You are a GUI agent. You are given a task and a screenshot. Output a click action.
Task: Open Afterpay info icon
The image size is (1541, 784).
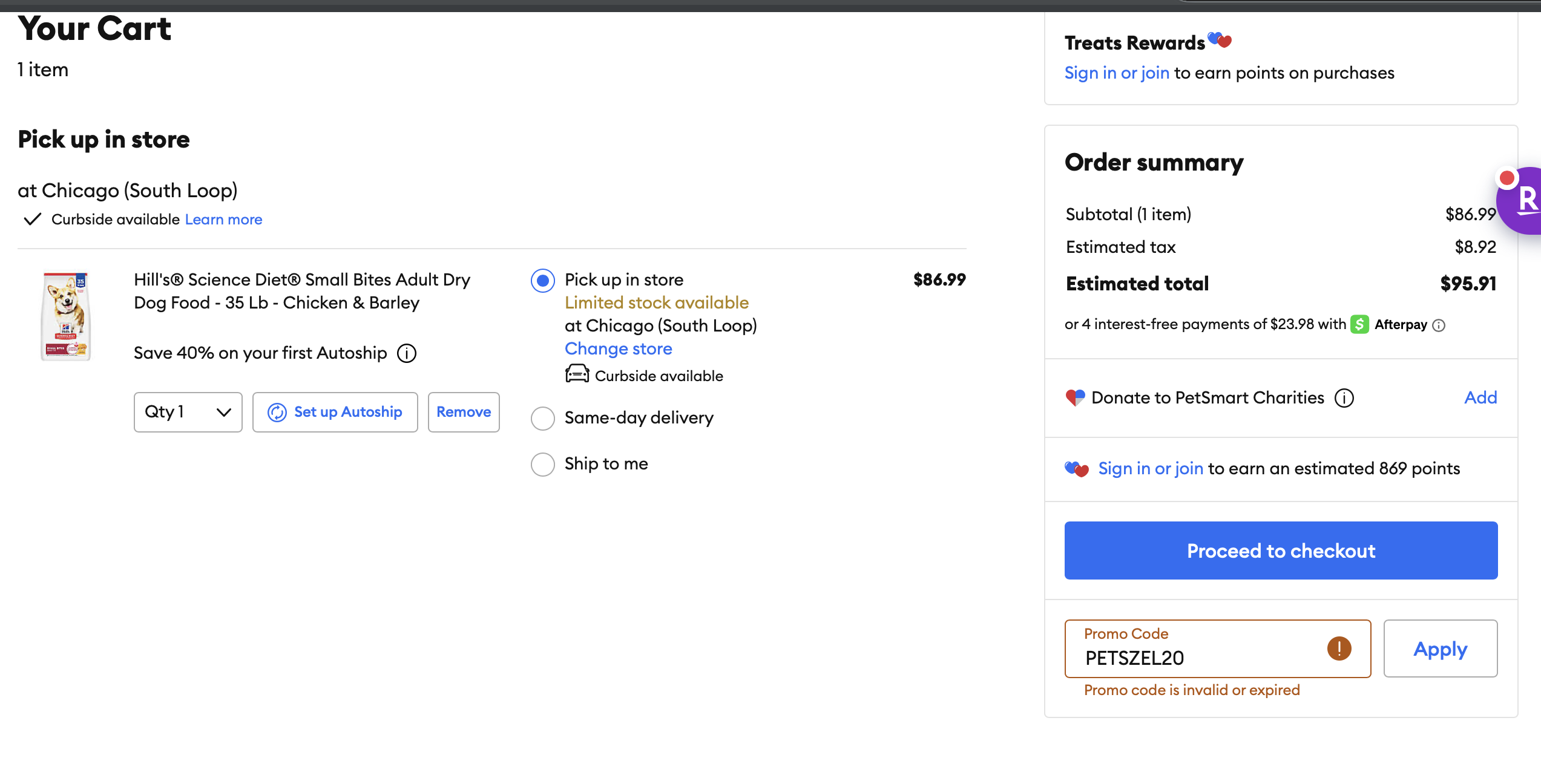pyautogui.click(x=1439, y=325)
